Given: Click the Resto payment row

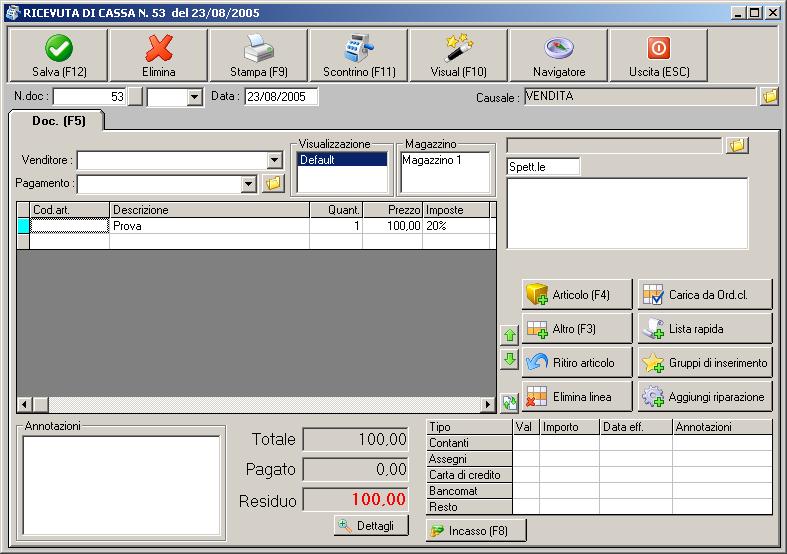Looking at the screenshot, I should [x=599, y=507].
